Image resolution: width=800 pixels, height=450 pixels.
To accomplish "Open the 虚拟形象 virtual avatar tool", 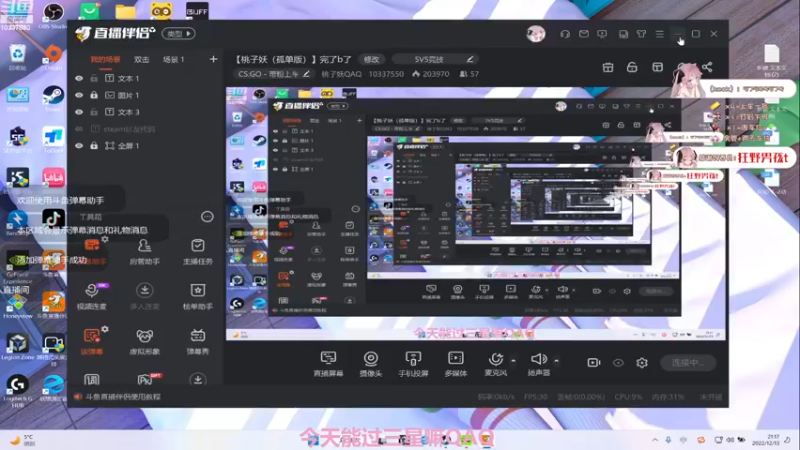I will (144, 342).
